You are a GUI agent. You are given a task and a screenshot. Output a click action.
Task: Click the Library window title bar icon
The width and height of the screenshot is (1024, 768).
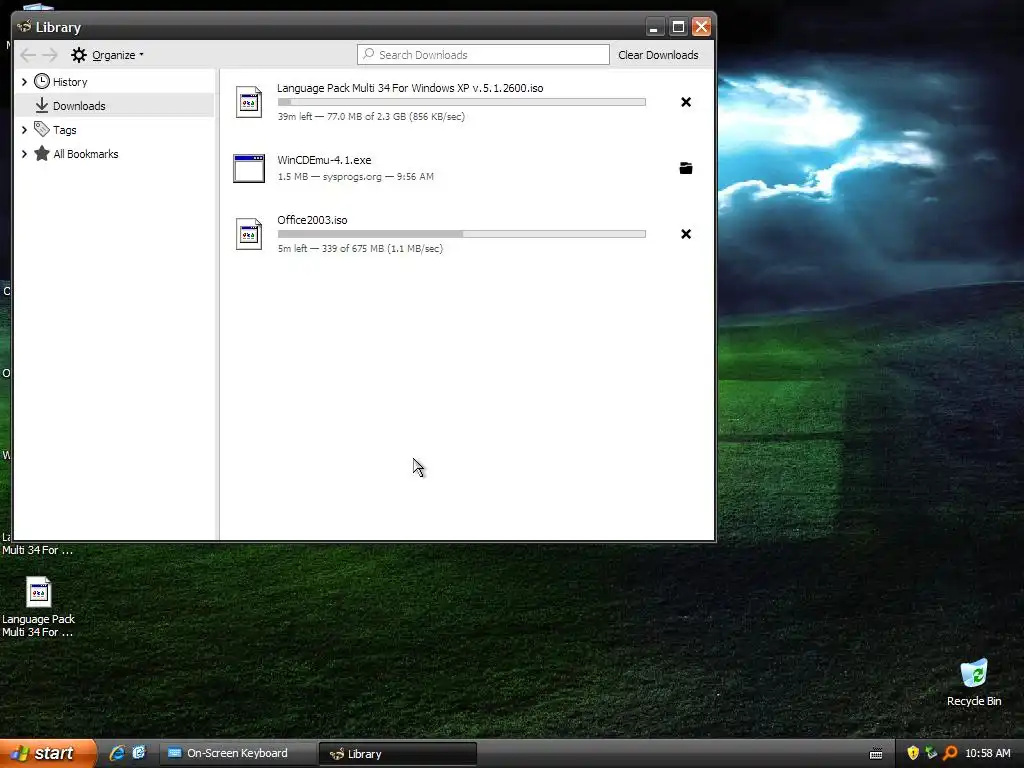[x=25, y=27]
